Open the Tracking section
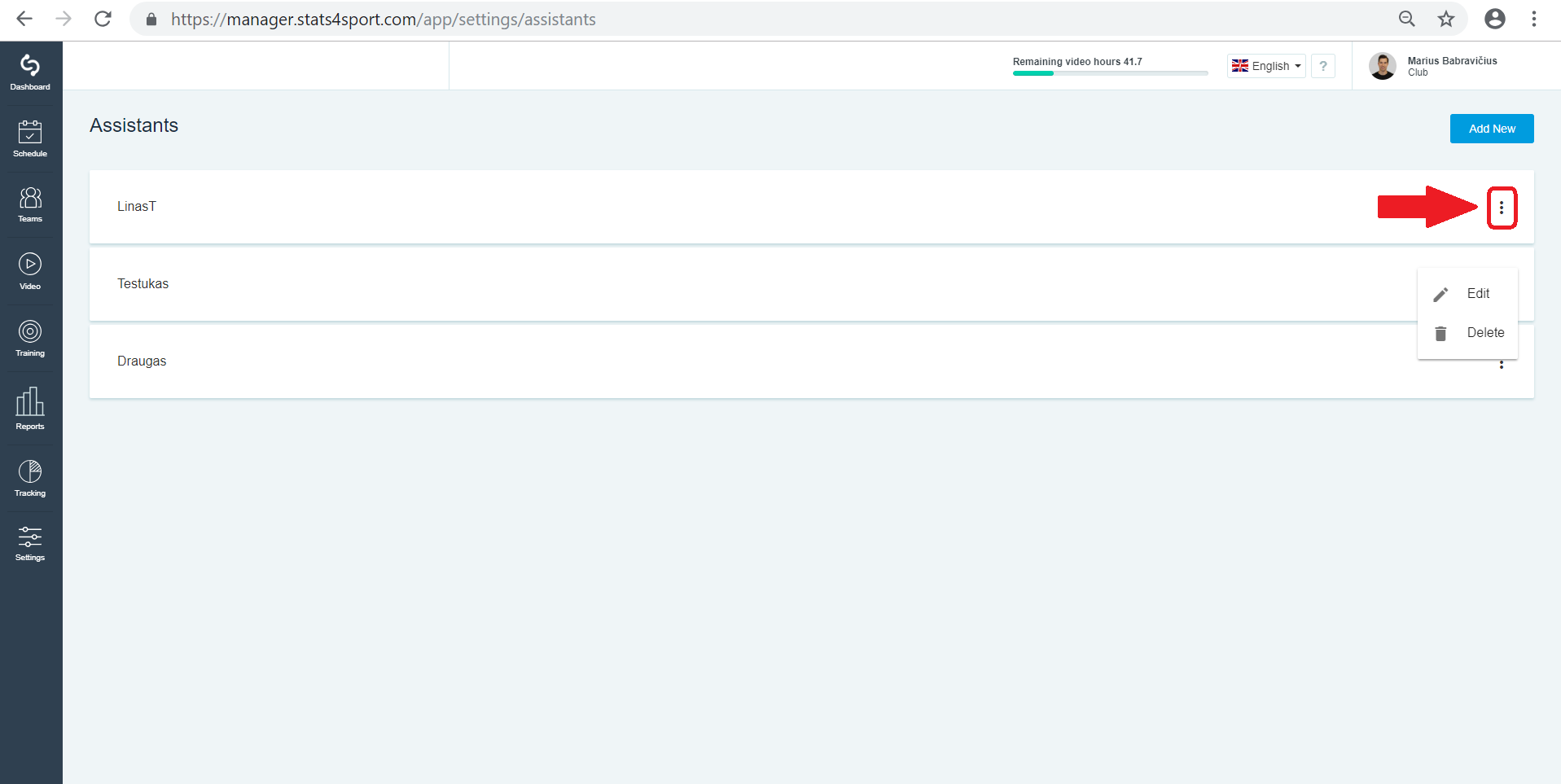 (30, 479)
